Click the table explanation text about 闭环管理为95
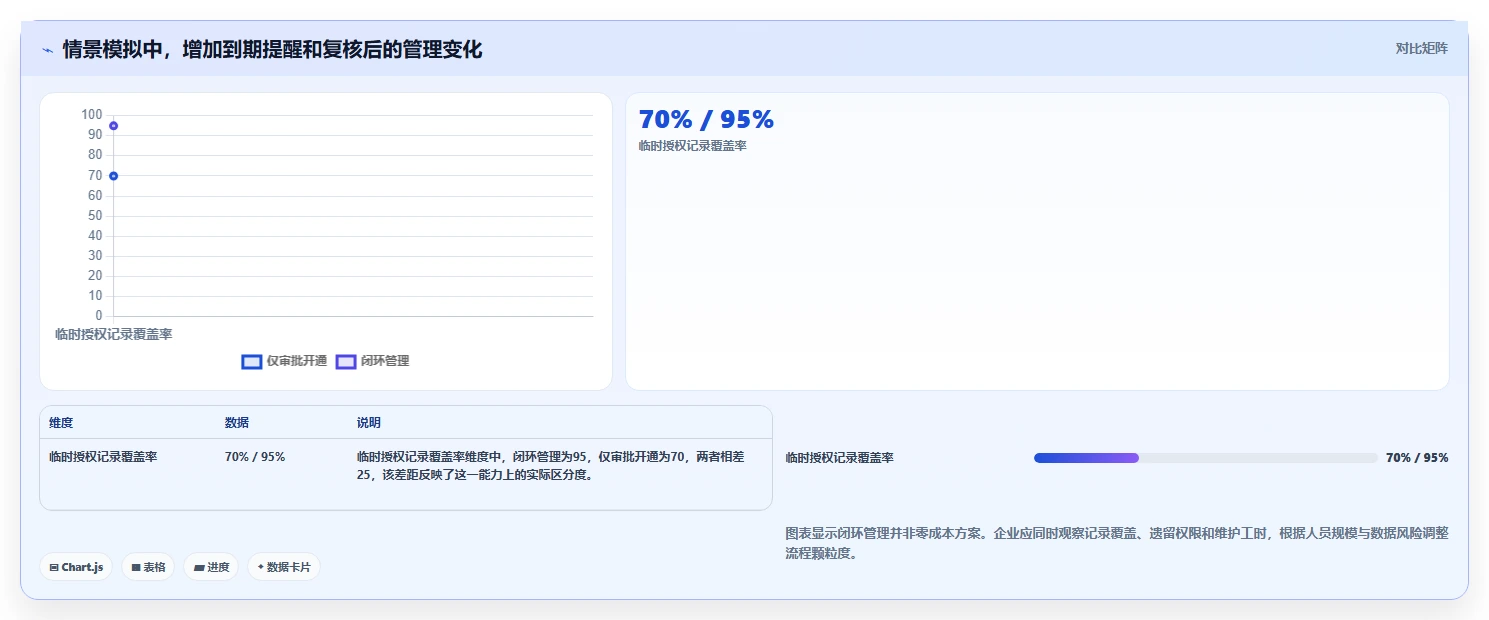This screenshot has width=1489, height=620. pyautogui.click(x=551, y=466)
